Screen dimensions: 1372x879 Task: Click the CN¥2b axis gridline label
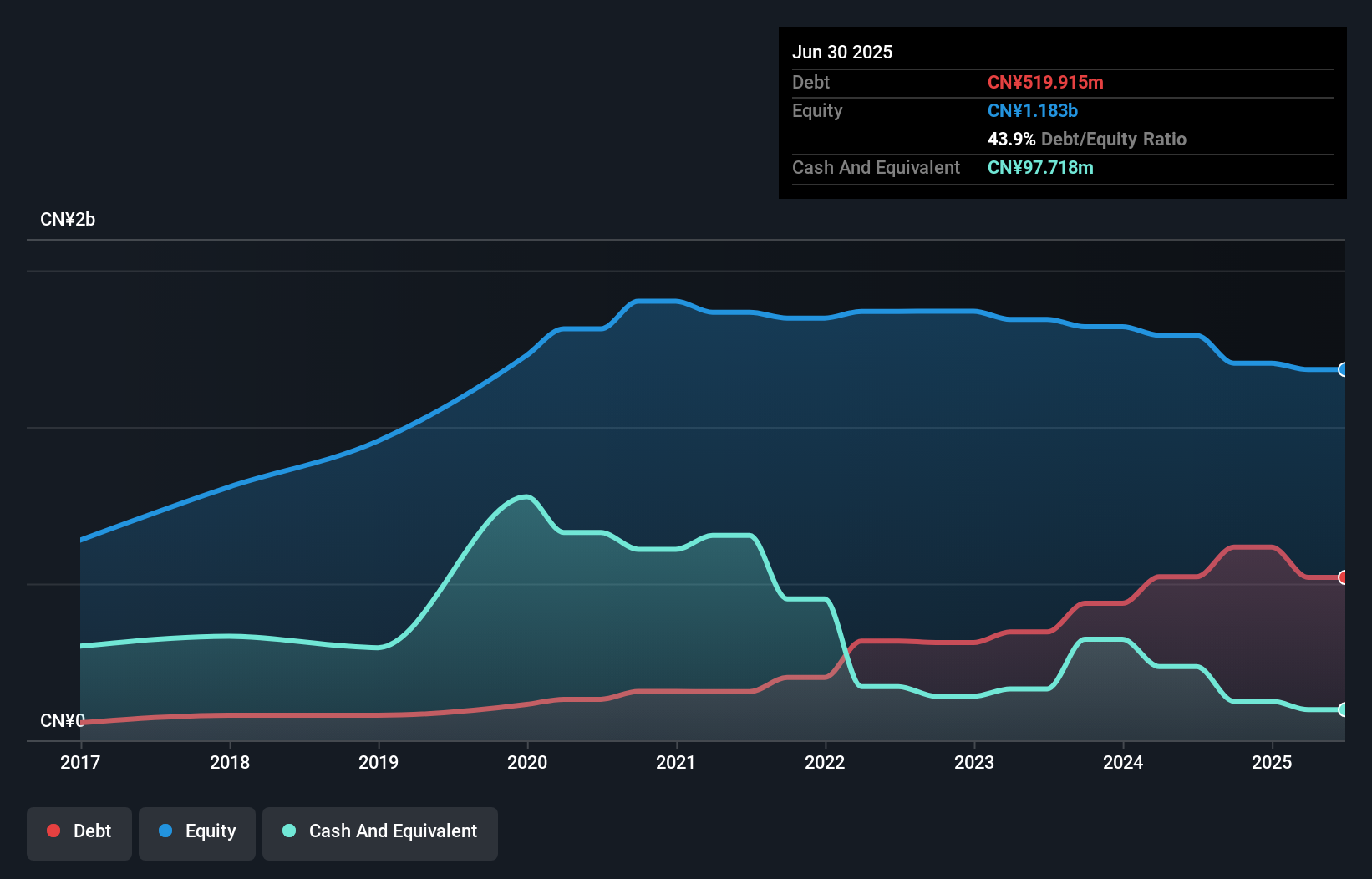[68, 219]
